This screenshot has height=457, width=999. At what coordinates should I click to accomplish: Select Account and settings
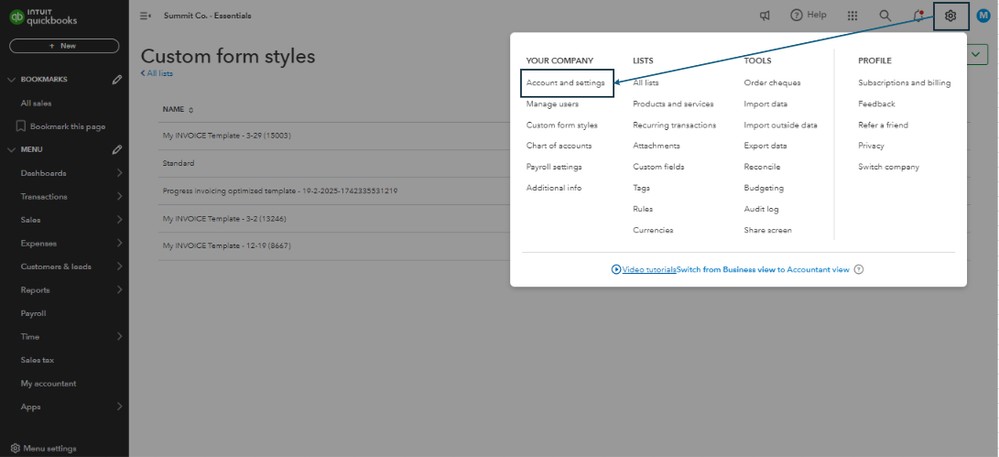(x=565, y=83)
